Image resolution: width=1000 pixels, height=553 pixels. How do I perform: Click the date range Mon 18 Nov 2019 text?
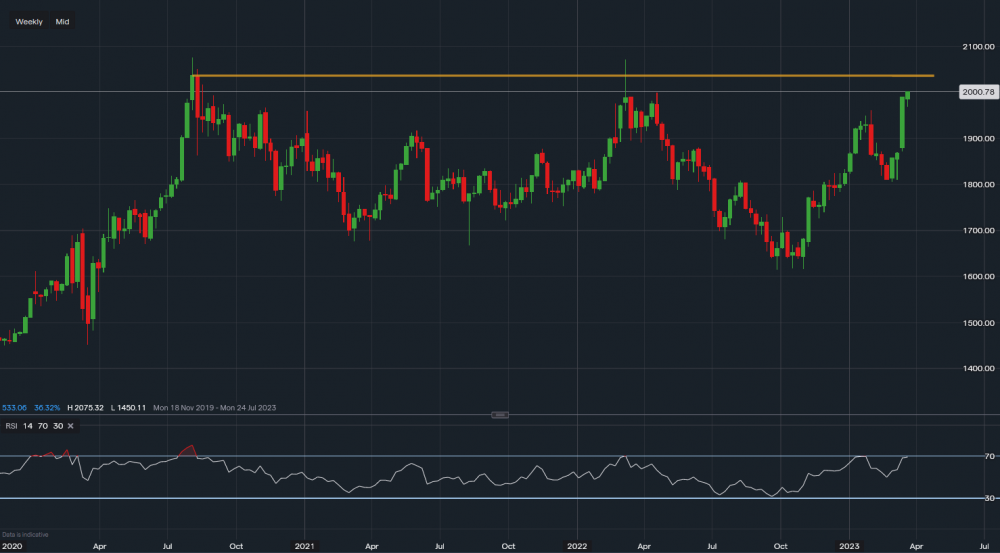click(193, 408)
